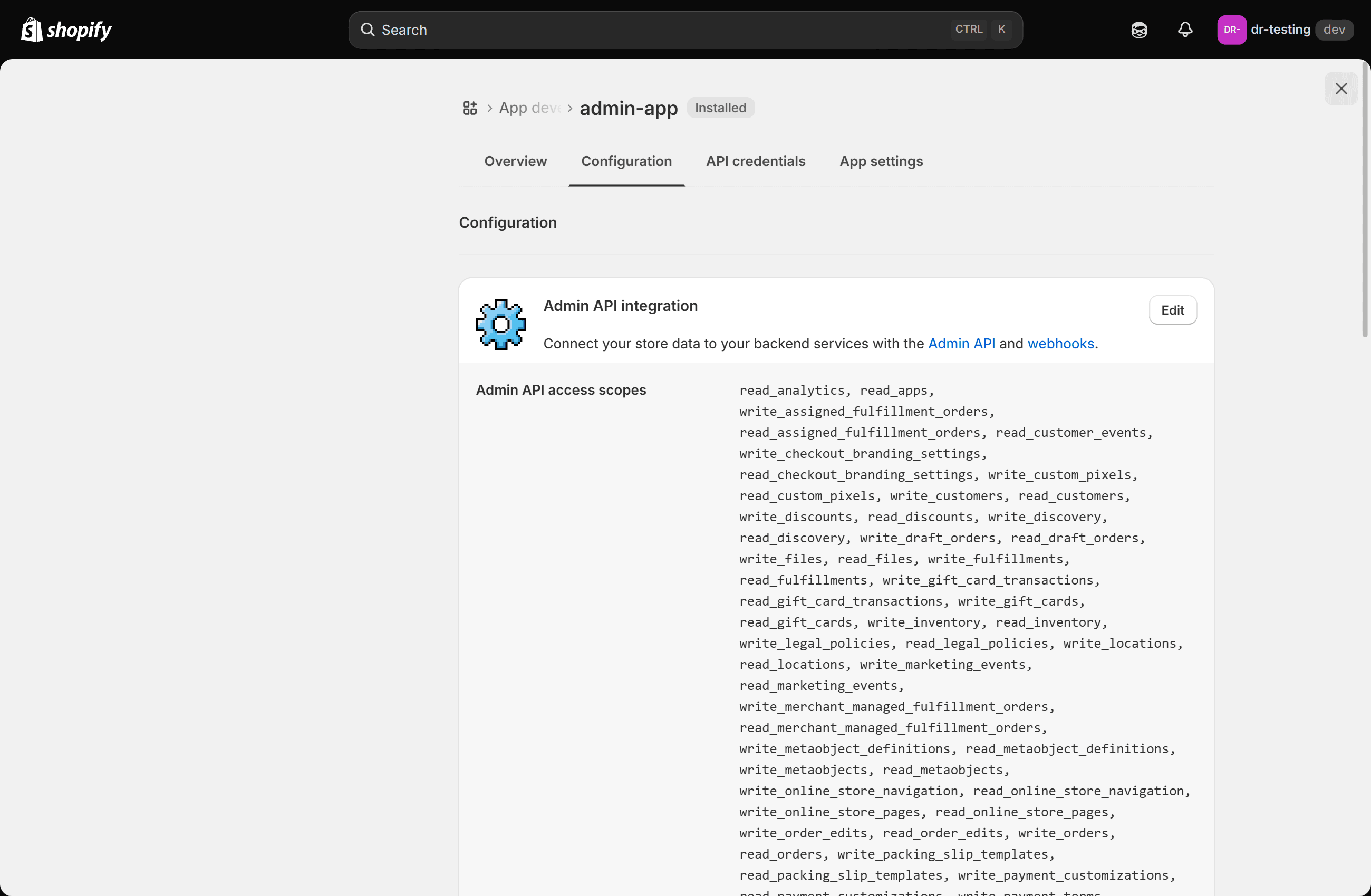Follow the Admin API link

[x=961, y=344]
